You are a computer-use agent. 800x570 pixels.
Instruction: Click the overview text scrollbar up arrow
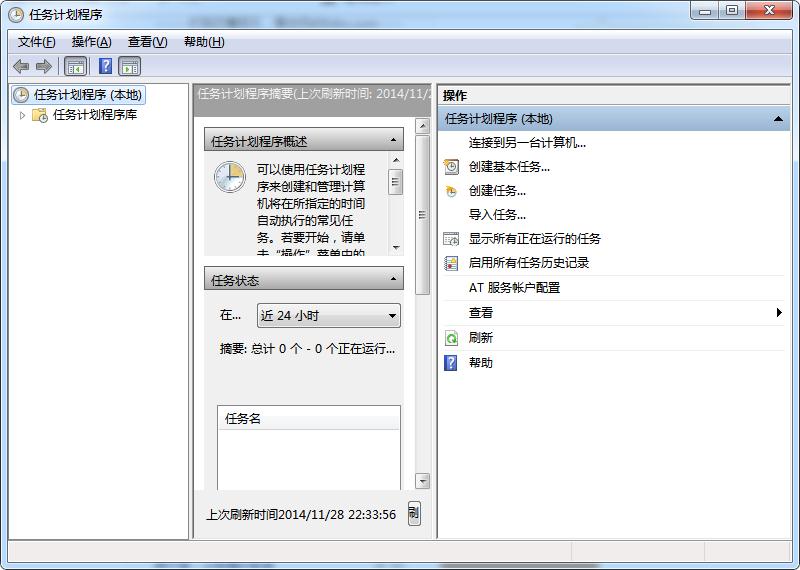396,160
